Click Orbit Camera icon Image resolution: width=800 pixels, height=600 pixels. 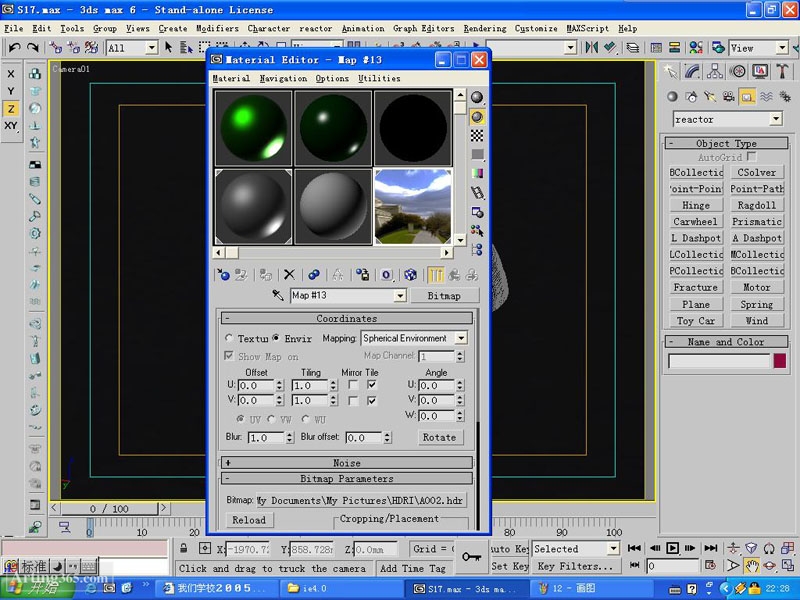(x=769, y=565)
